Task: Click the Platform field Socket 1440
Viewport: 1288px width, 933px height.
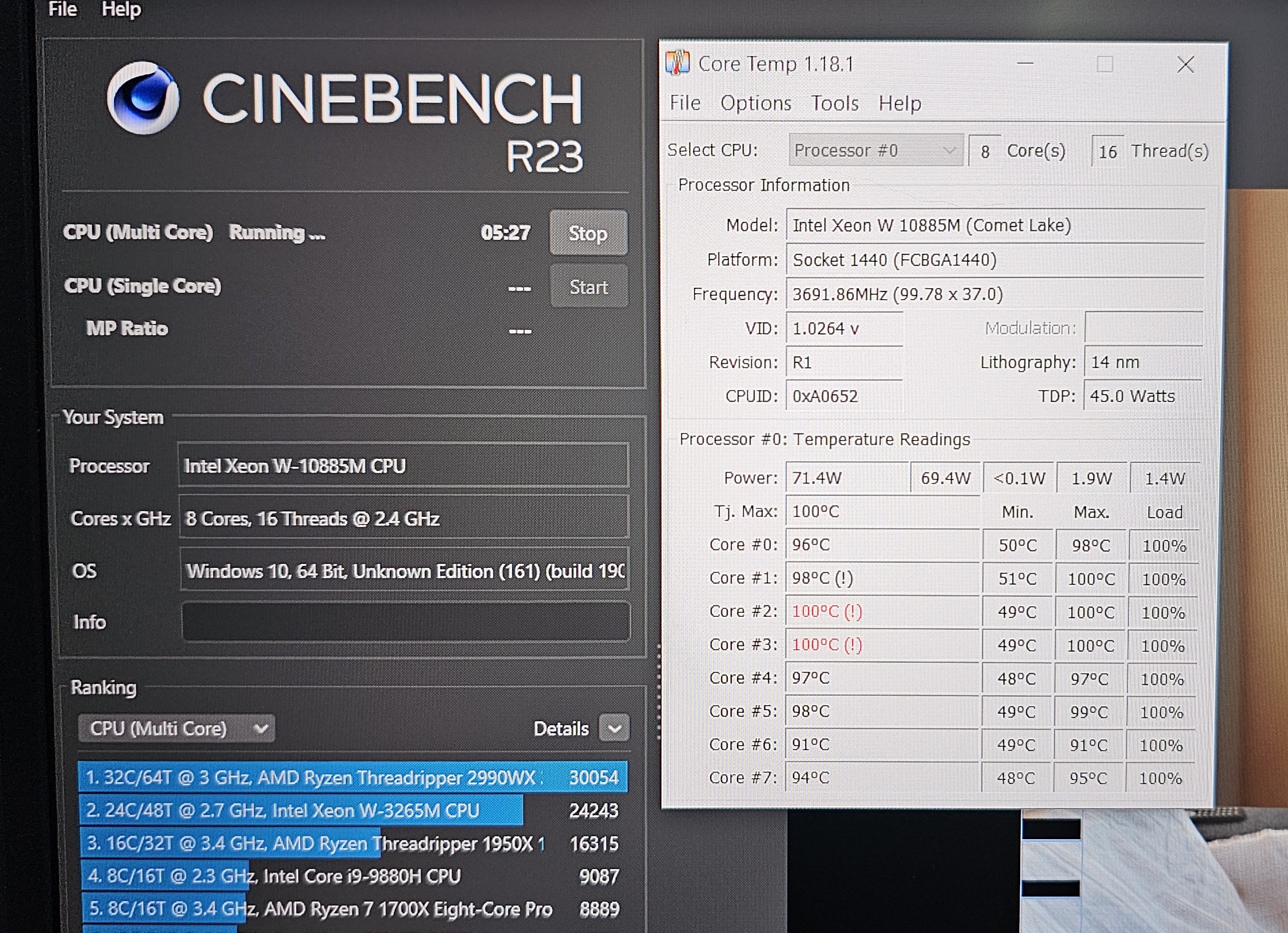Action: click(x=994, y=260)
